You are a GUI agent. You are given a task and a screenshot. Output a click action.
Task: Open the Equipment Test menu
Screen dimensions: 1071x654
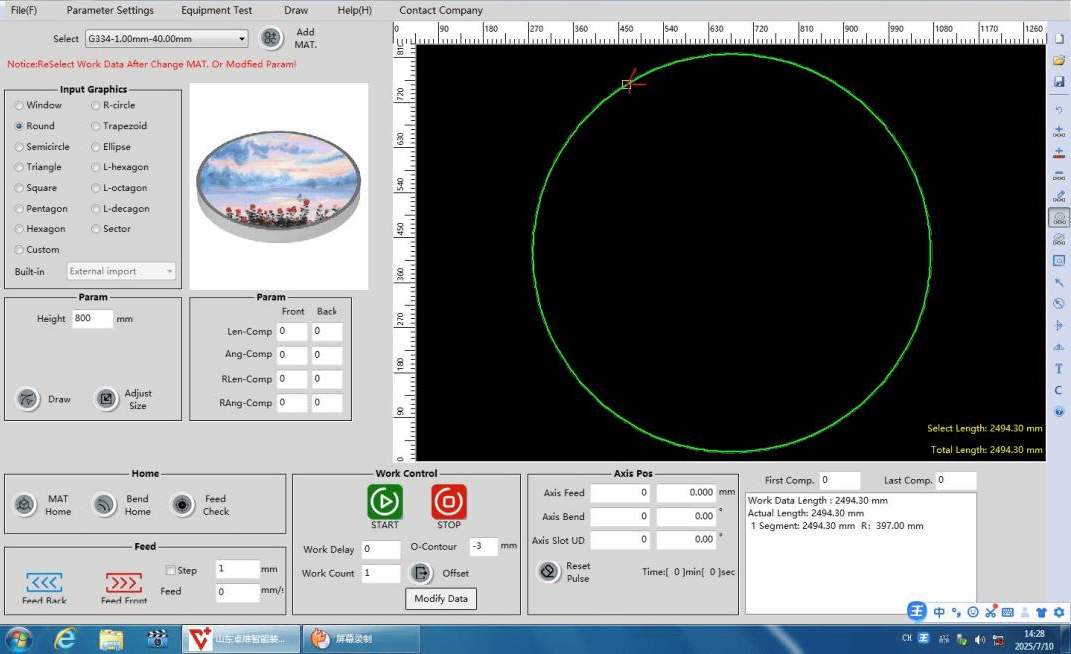[216, 10]
